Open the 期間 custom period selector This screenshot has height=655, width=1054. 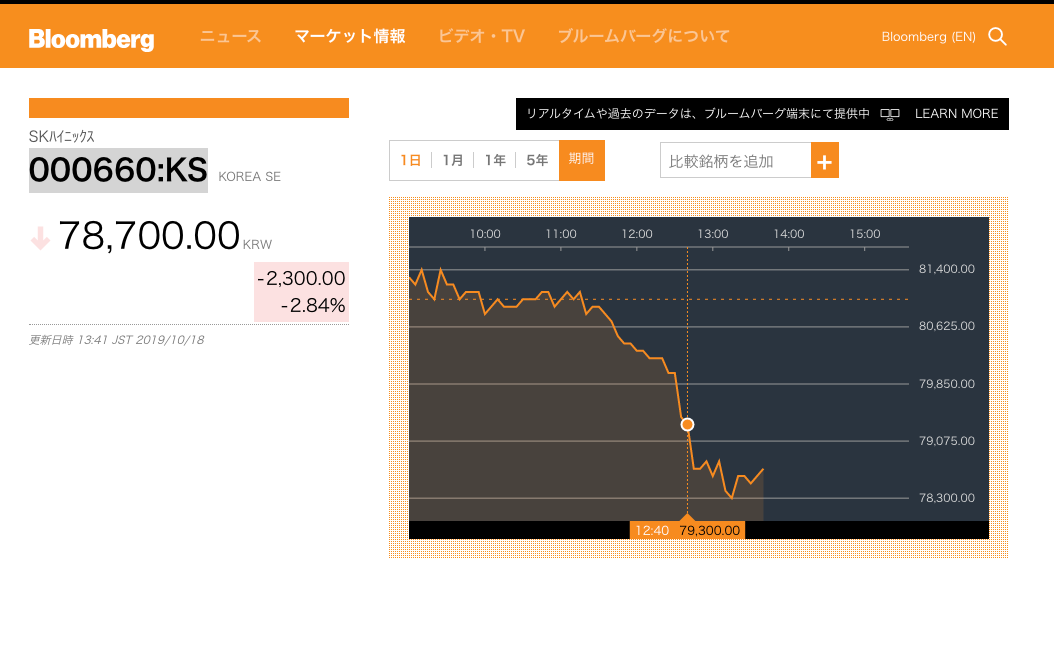pos(582,160)
